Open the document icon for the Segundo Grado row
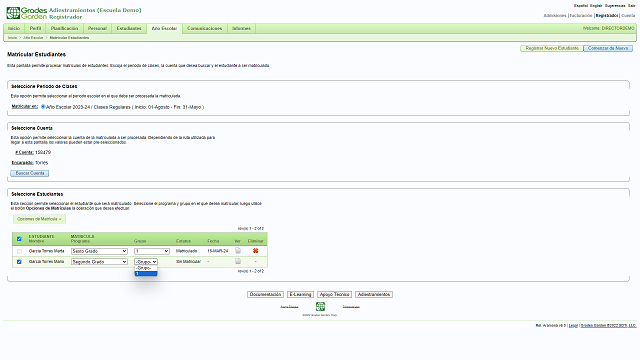Viewport: 640px width, 360px height. 238,261
